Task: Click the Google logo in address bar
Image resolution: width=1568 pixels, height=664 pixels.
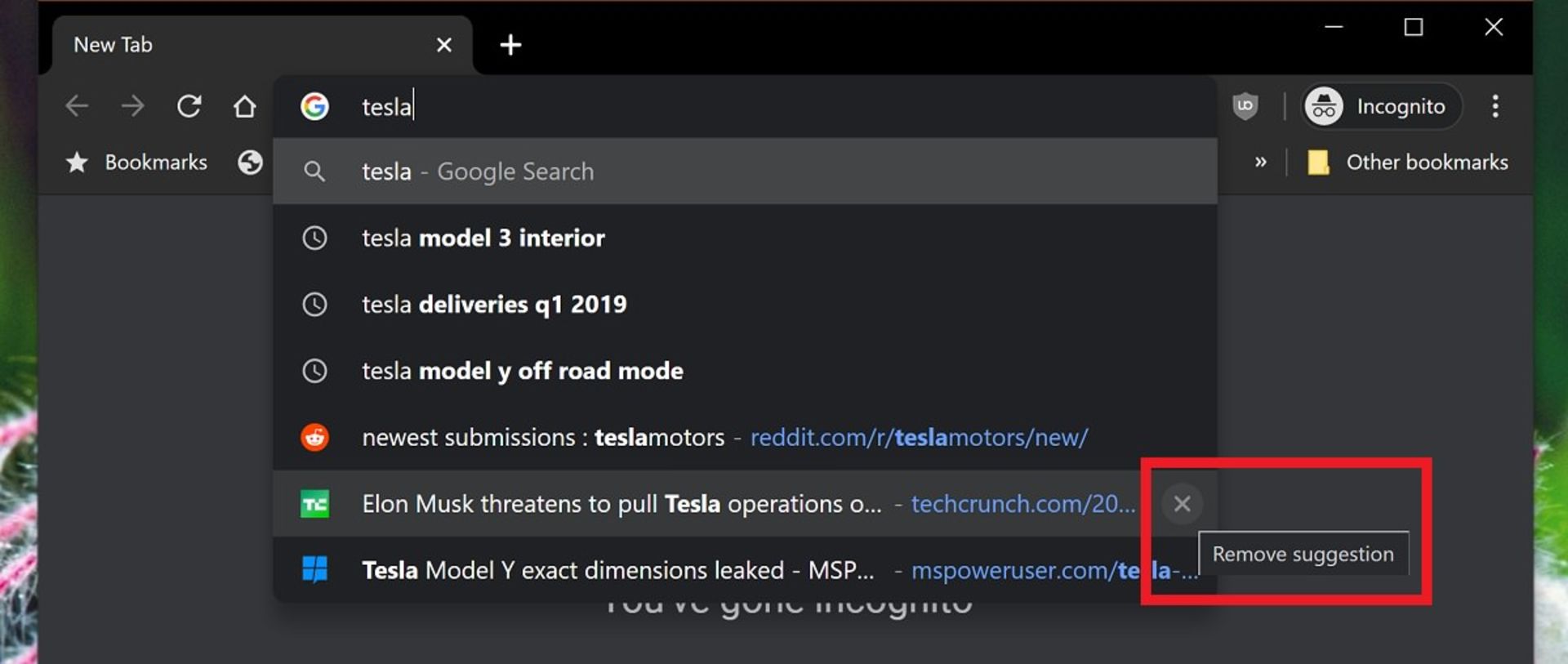Action: click(314, 106)
